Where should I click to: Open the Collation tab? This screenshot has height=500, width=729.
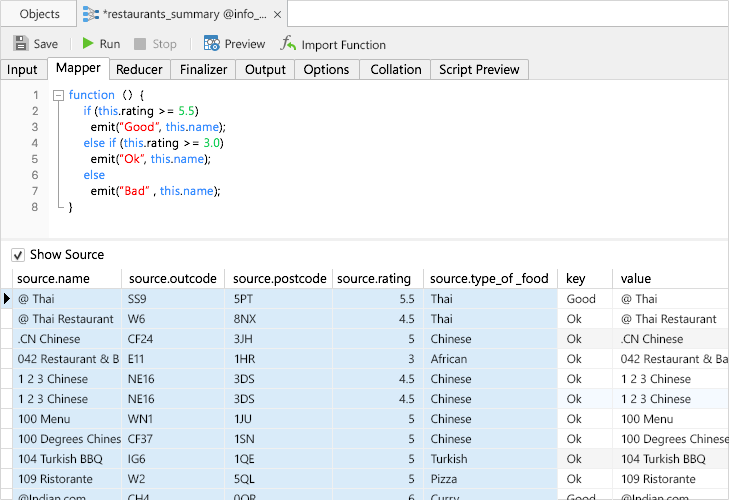click(x=396, y=69)
